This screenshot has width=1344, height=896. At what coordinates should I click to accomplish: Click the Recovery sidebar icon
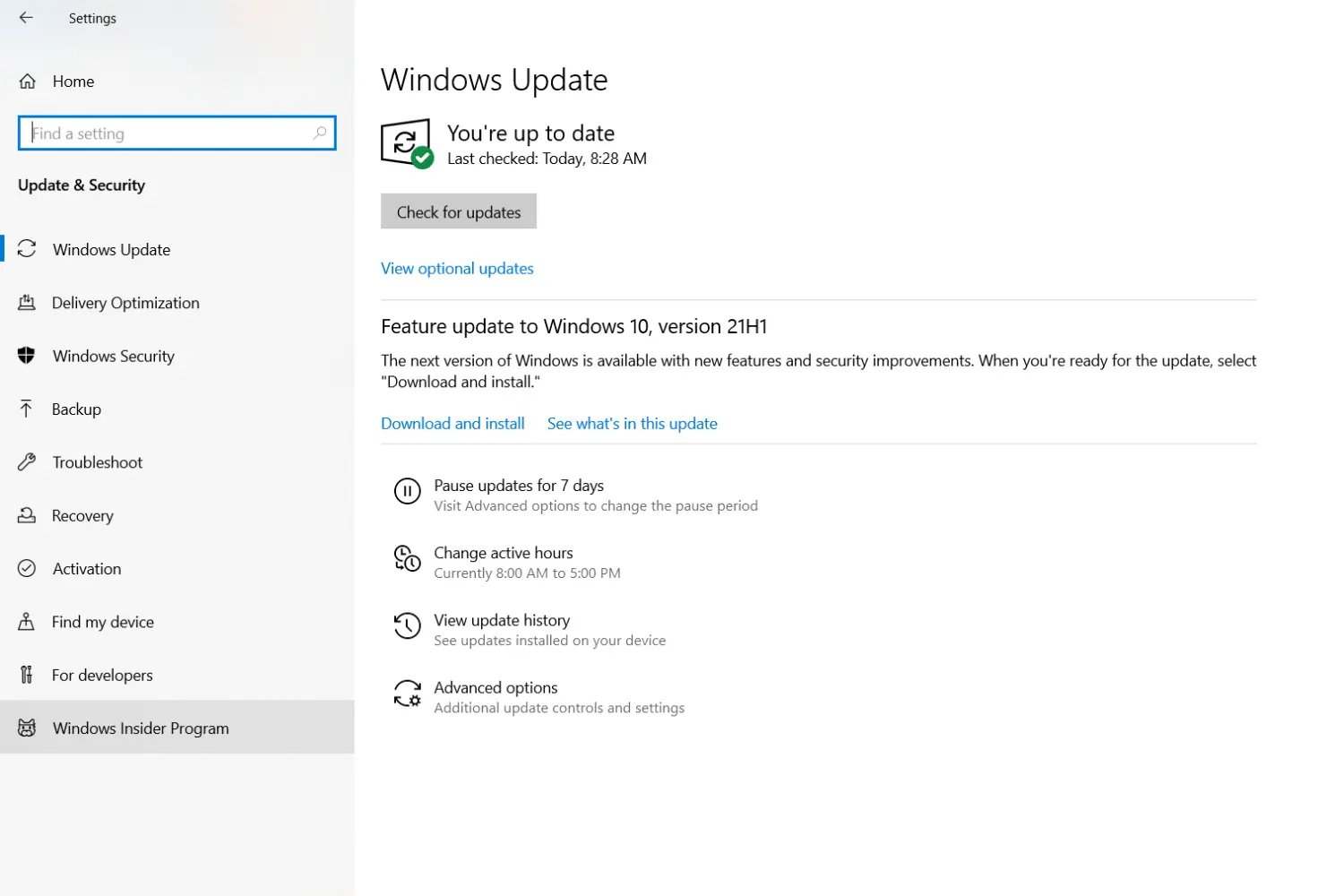coord(27,515)
